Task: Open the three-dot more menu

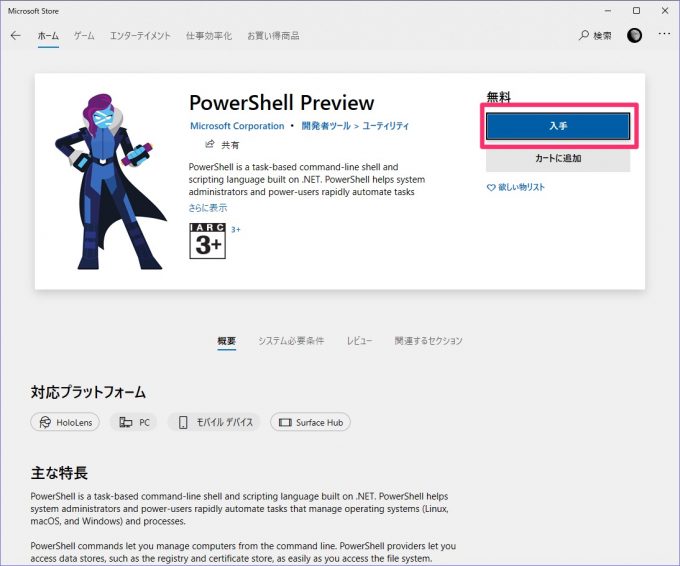Action: tap(664, 34)
